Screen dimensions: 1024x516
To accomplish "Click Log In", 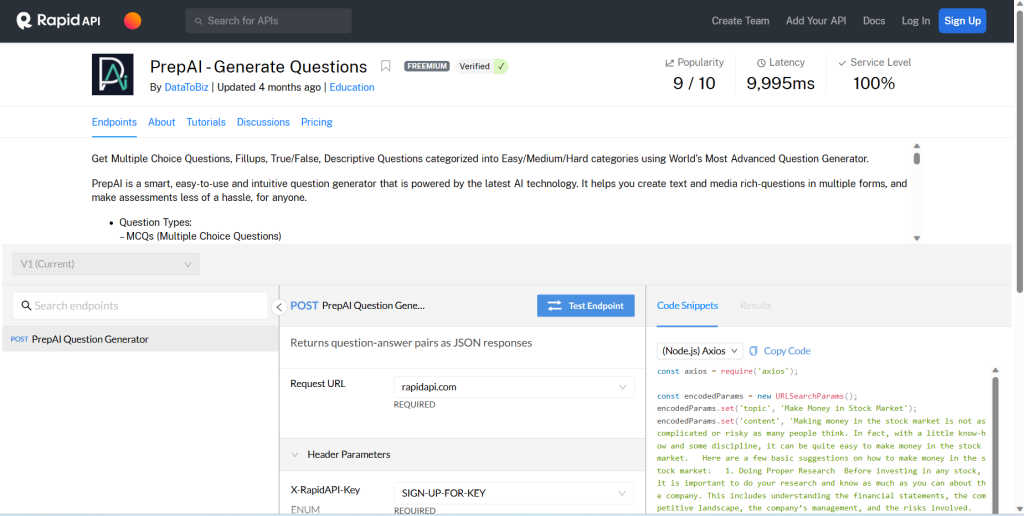I will [916, 21].
